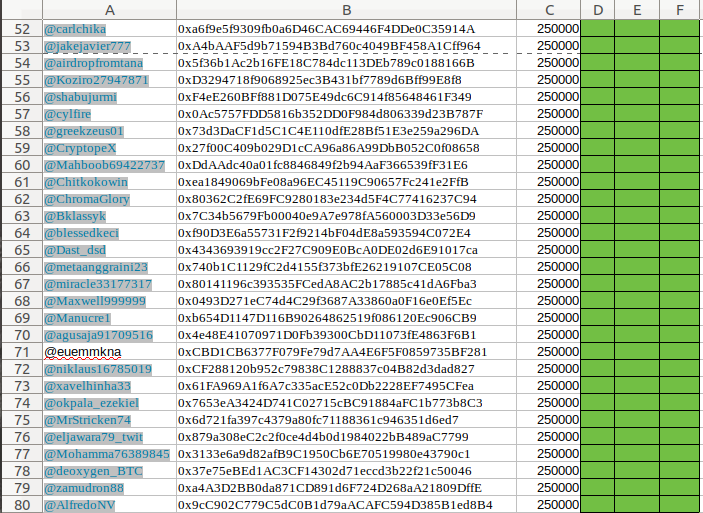Select address cell starting 0xf90D3E6a5573
703x513 pixels.
pyautogui.click(x=346, y=233)
